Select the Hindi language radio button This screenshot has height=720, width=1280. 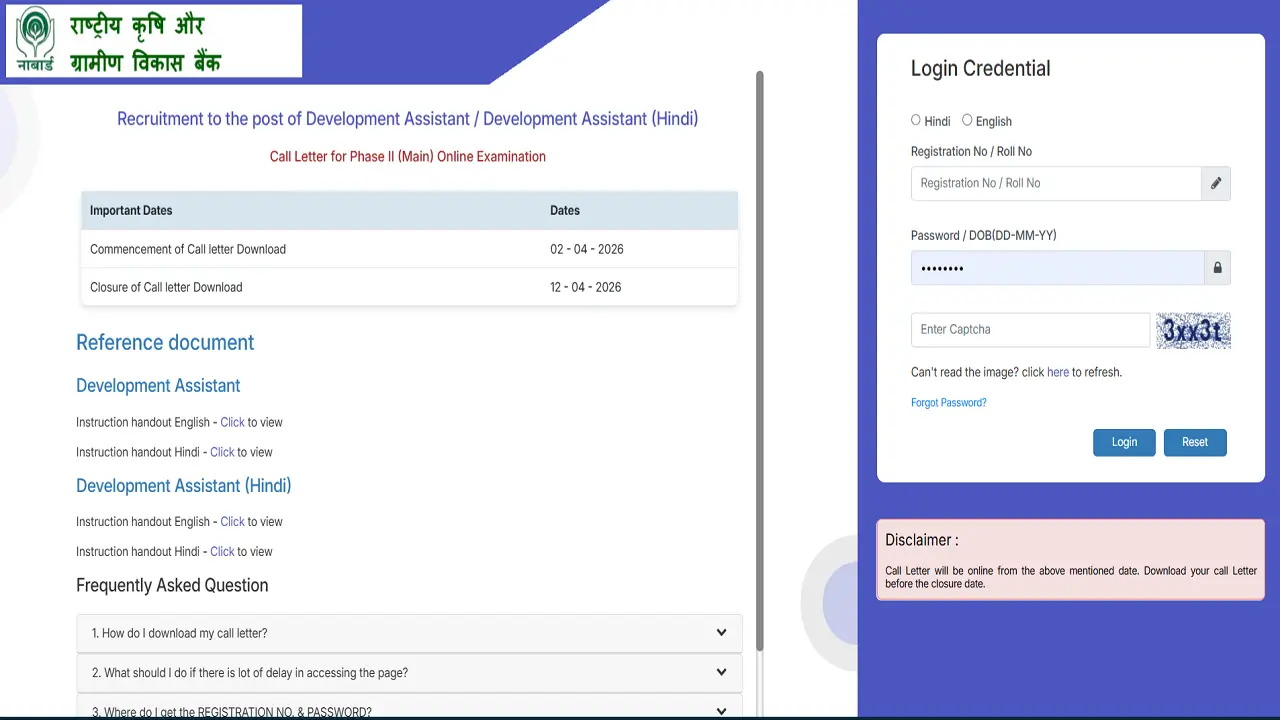tap(915, 119)
